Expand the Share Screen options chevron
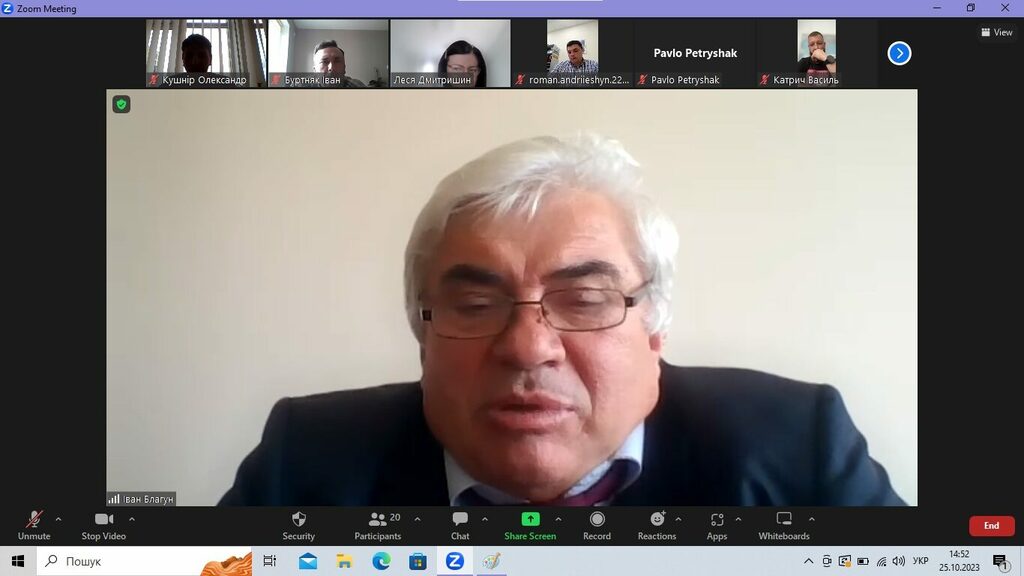1024x576 pixels. click(558, 519)
